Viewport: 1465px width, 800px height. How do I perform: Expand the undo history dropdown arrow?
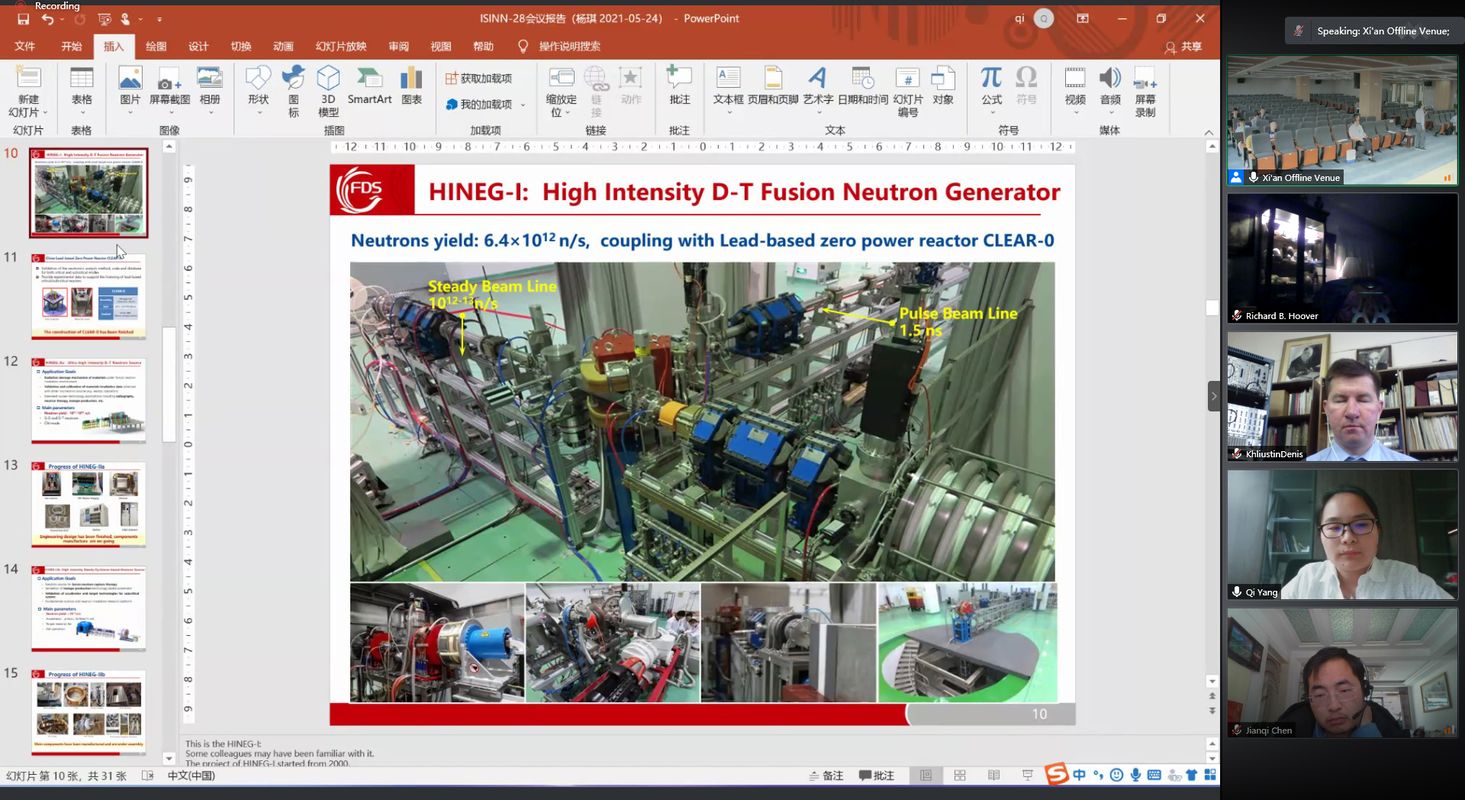point(63,19)
